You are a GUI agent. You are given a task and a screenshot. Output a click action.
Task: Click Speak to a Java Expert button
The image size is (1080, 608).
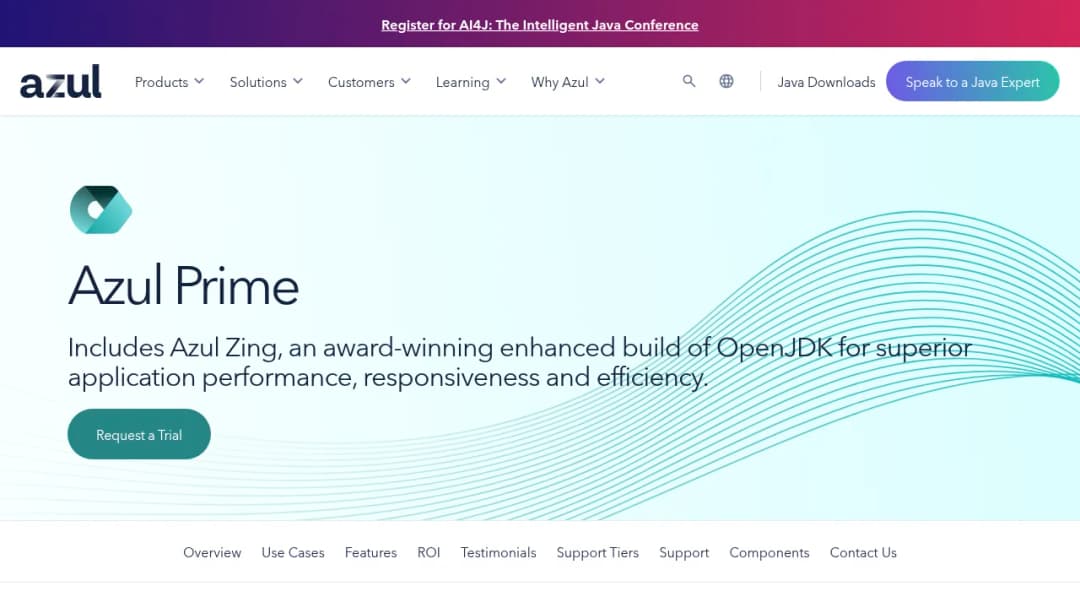pyautogui.click(x=973, y=81)
